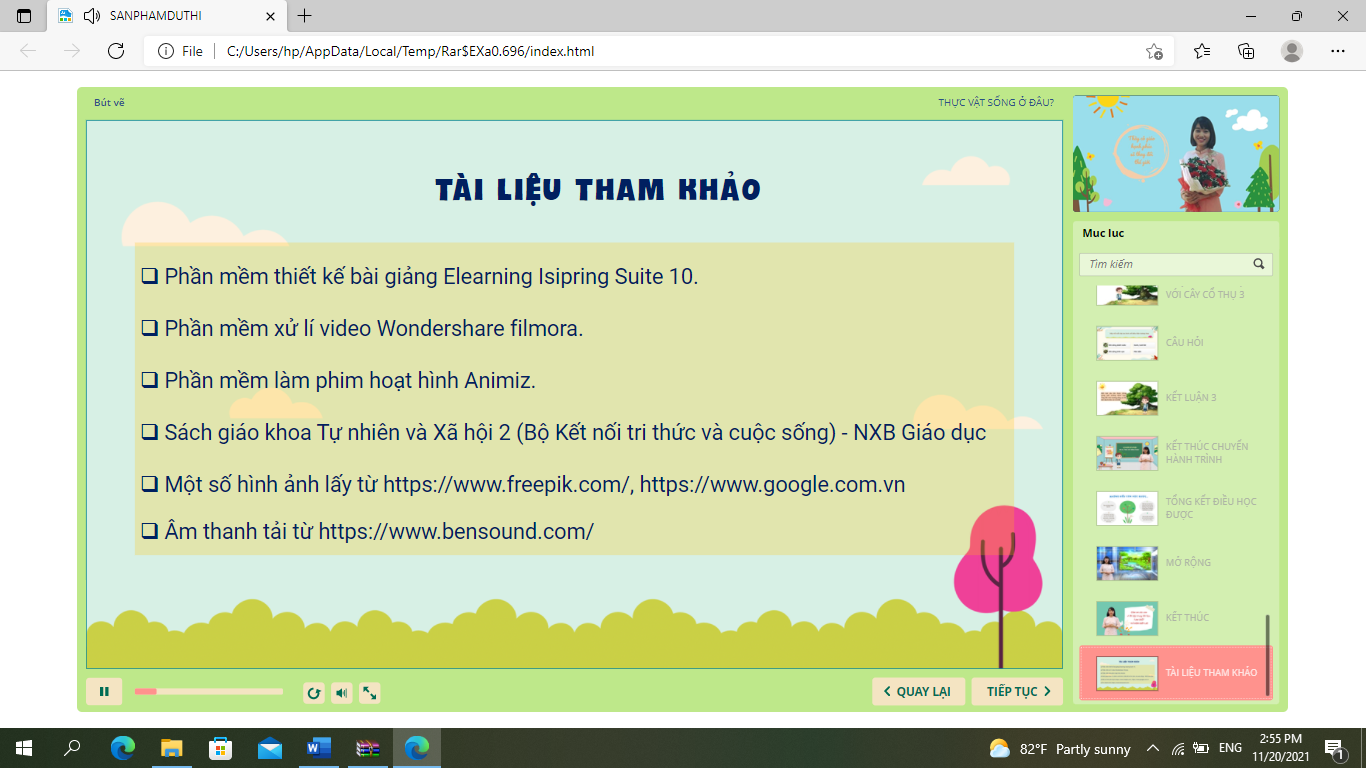Add this page to favorites

point(1154,51)
